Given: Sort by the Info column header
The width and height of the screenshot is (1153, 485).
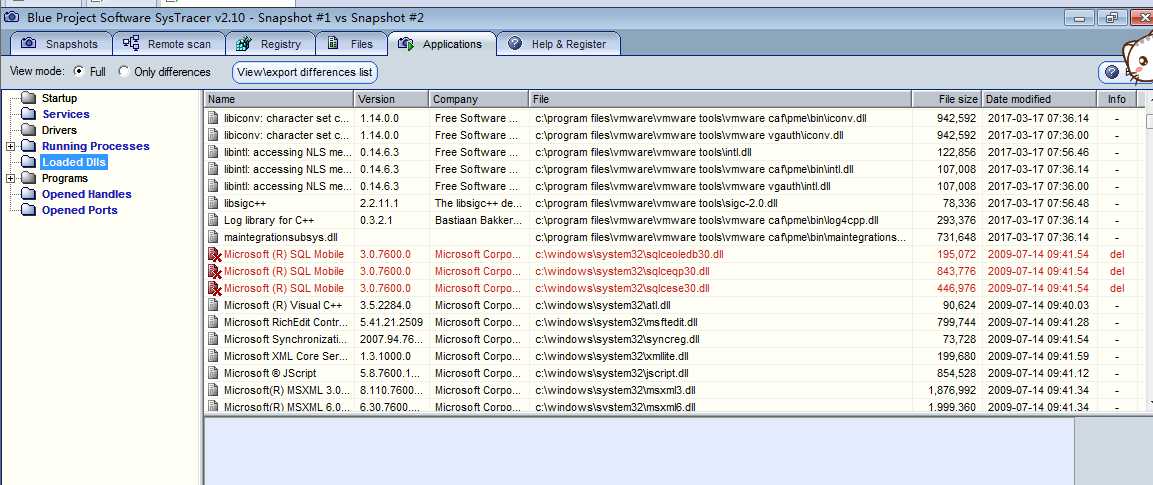Looking at the screenshot, I should point(1117,99).
